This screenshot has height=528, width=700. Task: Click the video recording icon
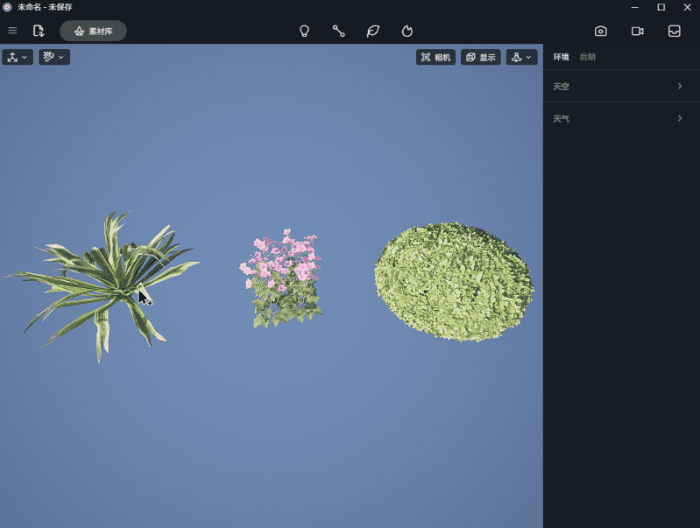(637, 31)
